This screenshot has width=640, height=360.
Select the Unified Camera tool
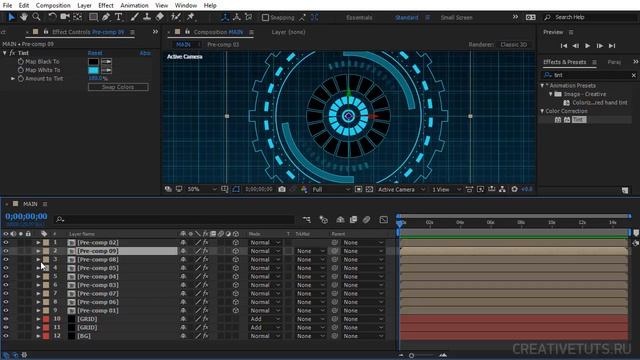coord(65,17)
